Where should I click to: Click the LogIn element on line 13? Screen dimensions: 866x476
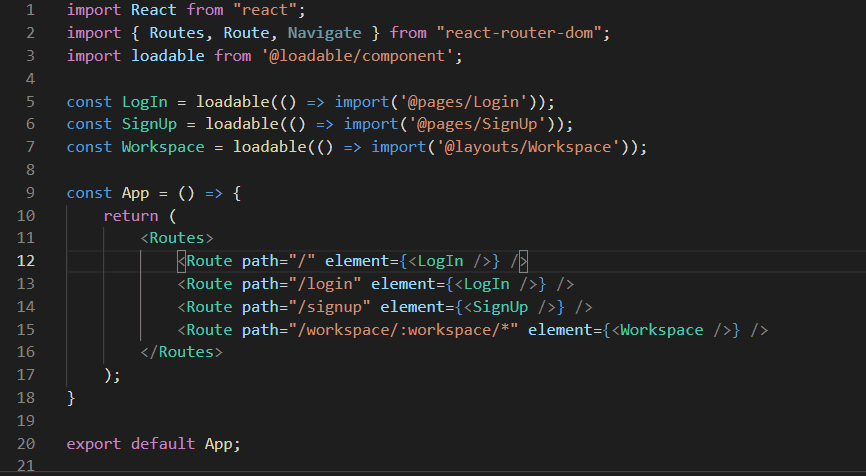[487, 284]
